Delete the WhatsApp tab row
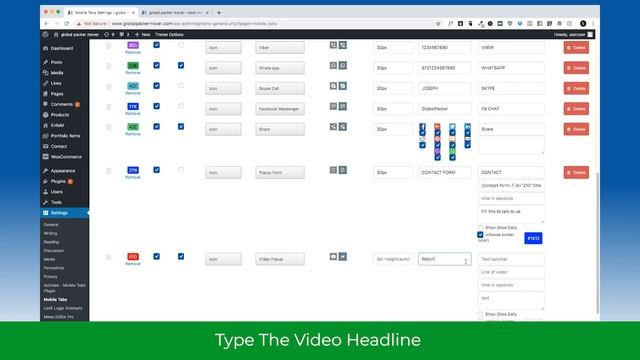640x360 pixels. pyautogui.click(x=576, y=68)
